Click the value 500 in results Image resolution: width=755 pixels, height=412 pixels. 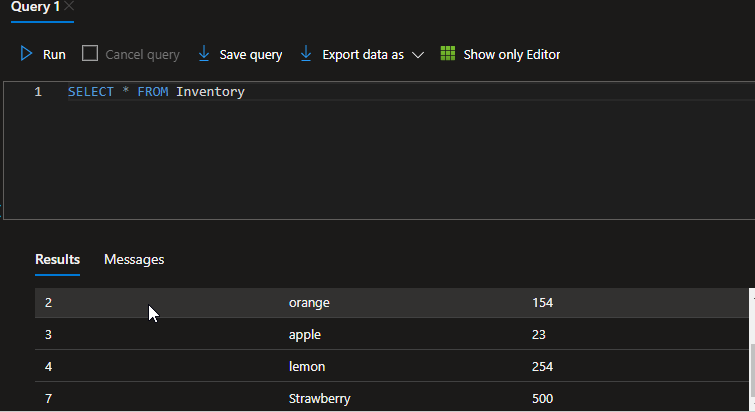[542, 399]
